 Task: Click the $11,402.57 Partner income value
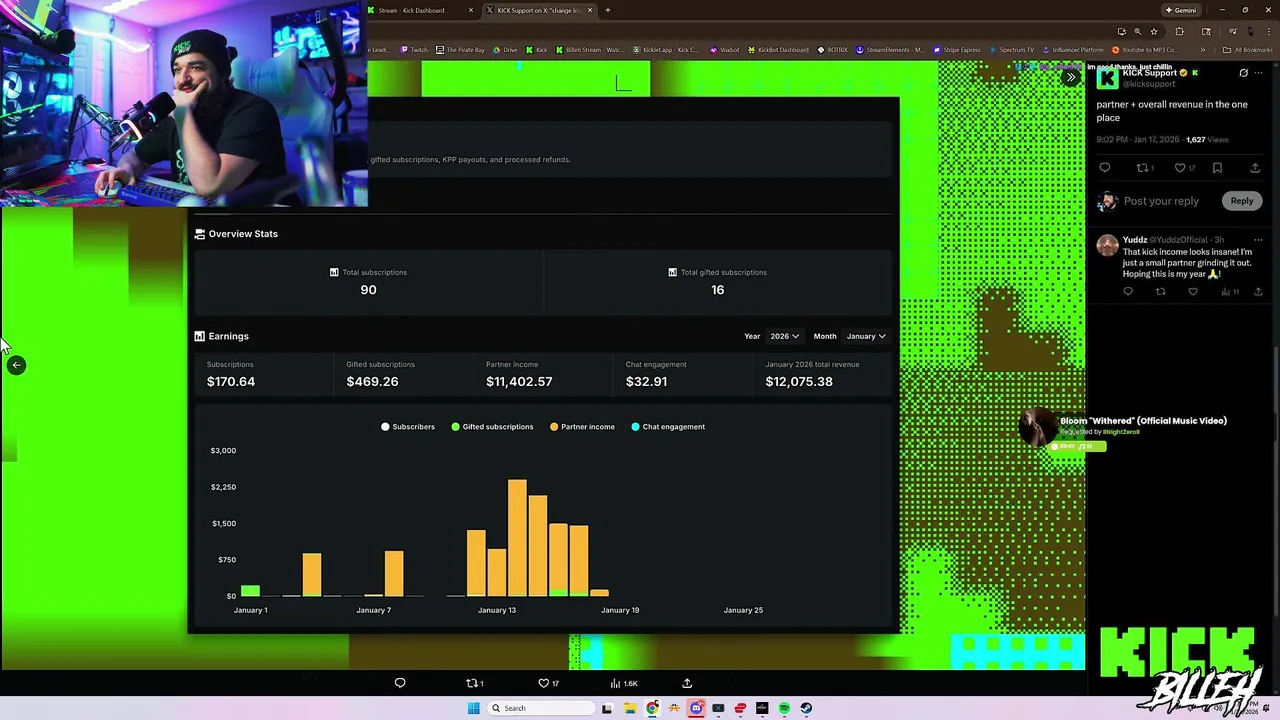click(x=519, y=381)
